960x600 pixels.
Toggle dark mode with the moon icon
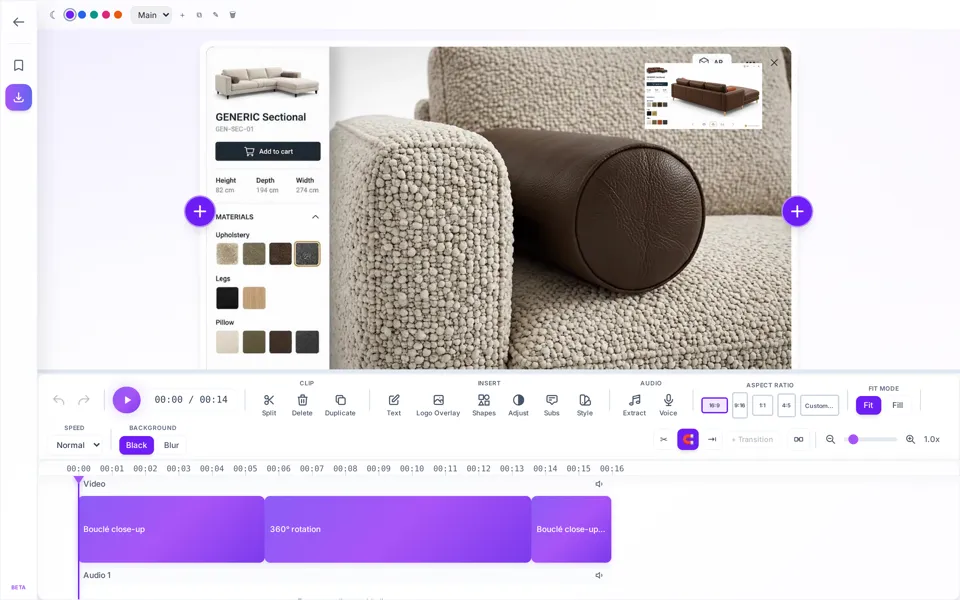click(53, 15)
